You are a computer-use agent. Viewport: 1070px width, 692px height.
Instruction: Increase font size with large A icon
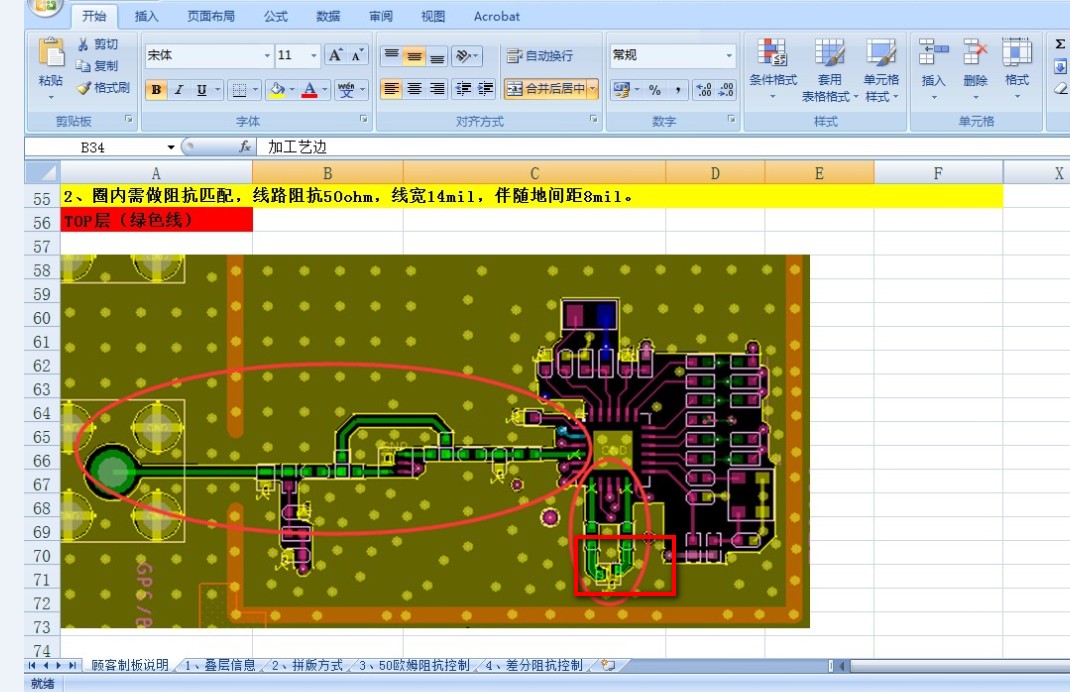335,55
